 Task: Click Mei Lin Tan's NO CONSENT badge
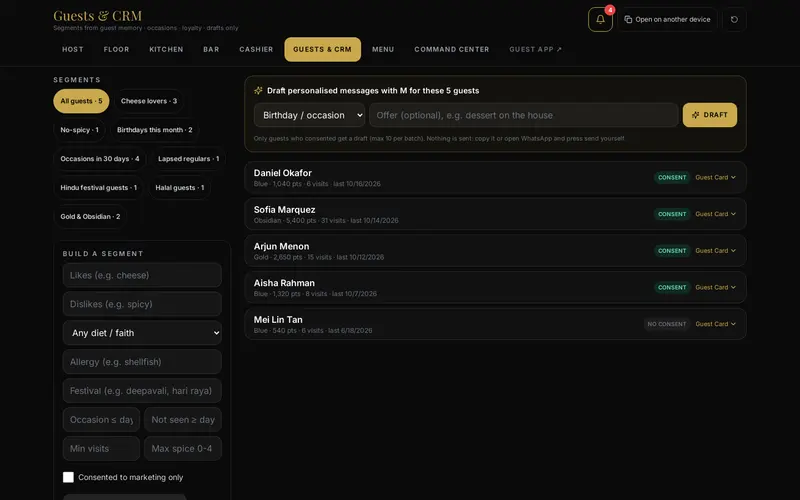click(x=667, y=324)
